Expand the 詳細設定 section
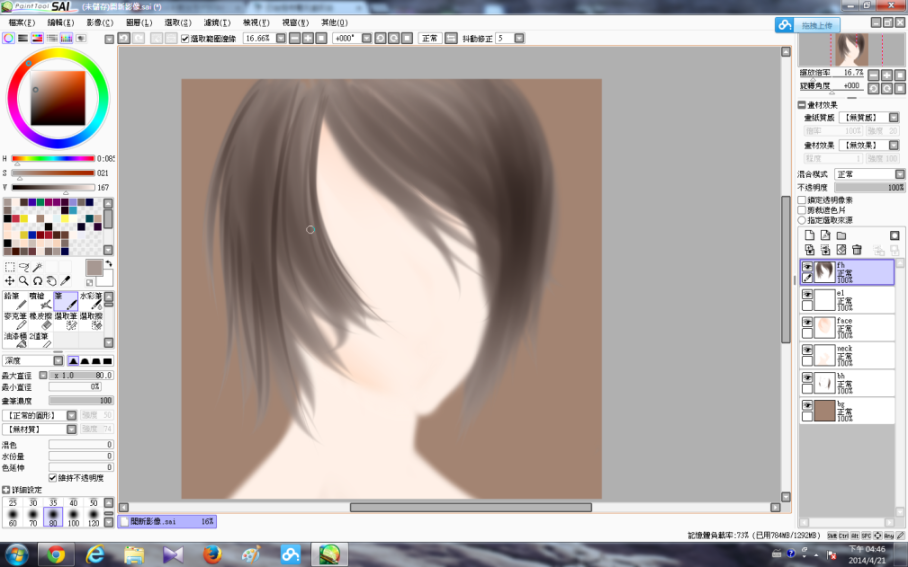 [x=6, y=490]
